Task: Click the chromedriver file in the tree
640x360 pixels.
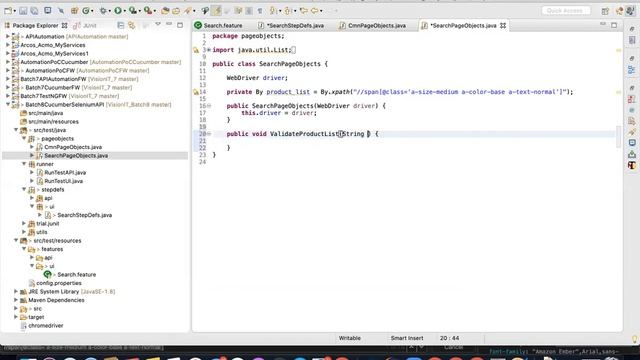Action: [x=46, y=326]
